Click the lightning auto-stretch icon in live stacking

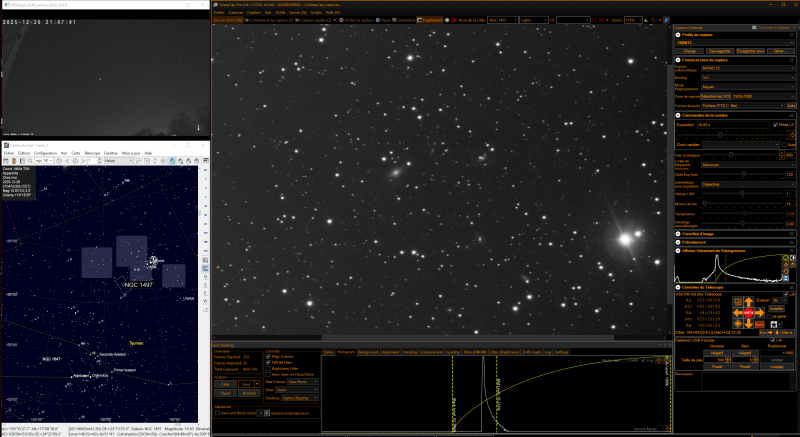pyautogui.click(x=658, y=360)
